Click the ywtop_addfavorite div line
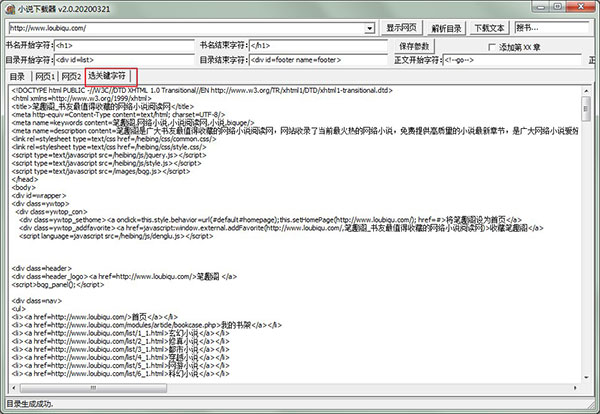The height and width of the screenshot is (414, 600). (281, 228)
